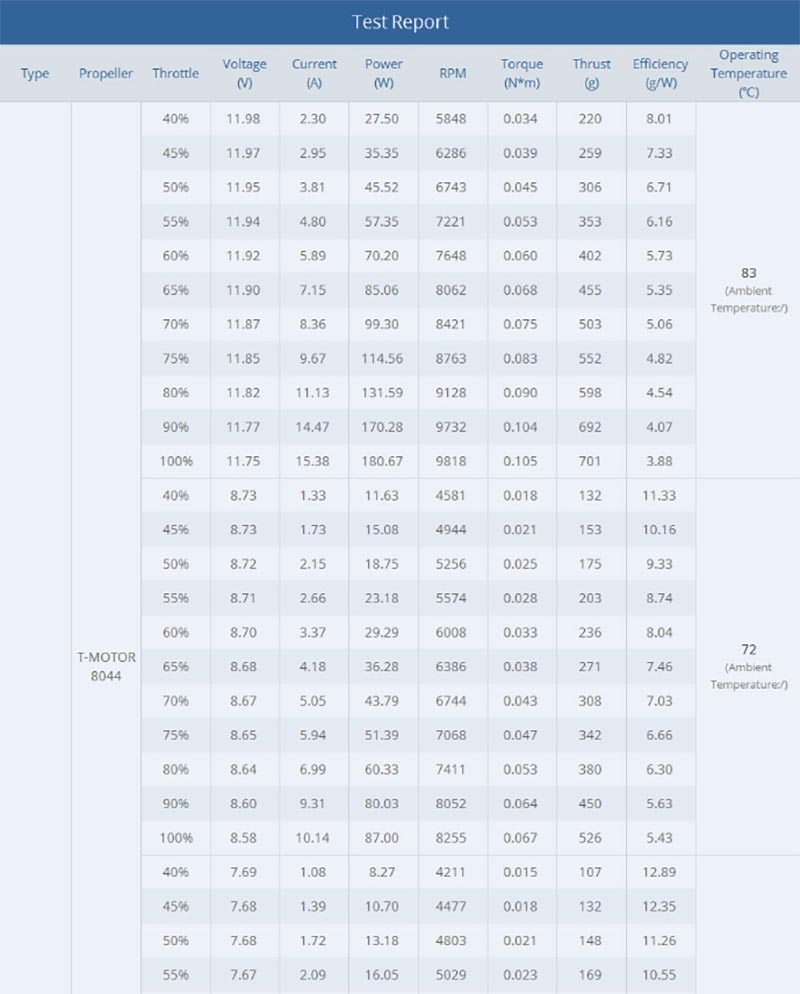800x994 pixels.
Task: Click the 72 operating temperature cell
Action: 748,650
